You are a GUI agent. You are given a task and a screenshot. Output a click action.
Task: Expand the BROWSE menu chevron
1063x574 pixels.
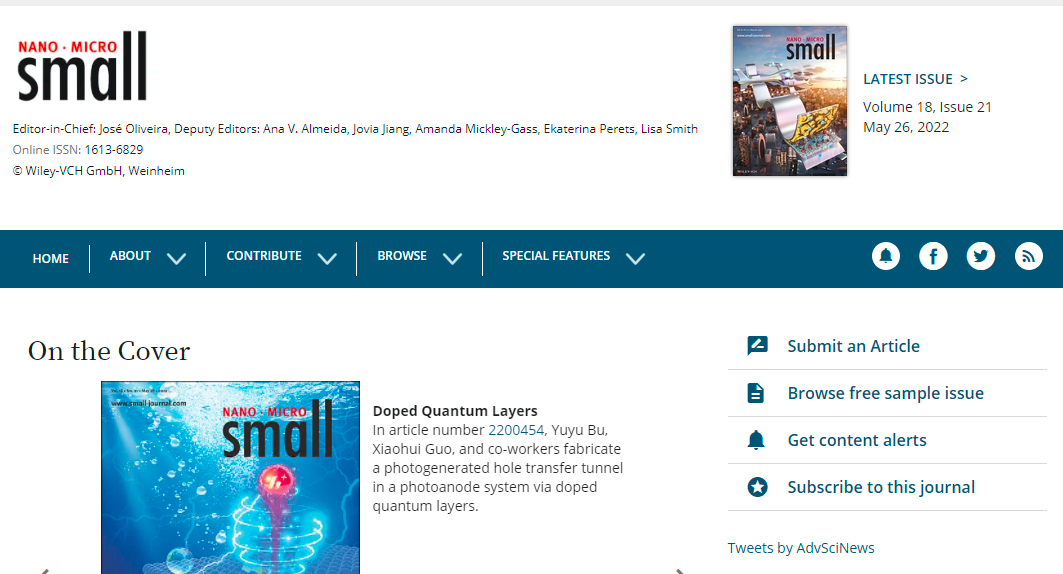tap(452, 258)
